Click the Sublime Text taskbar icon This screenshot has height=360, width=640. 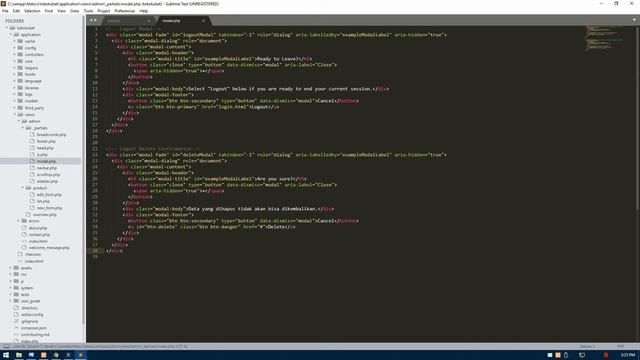pos(81,355)
